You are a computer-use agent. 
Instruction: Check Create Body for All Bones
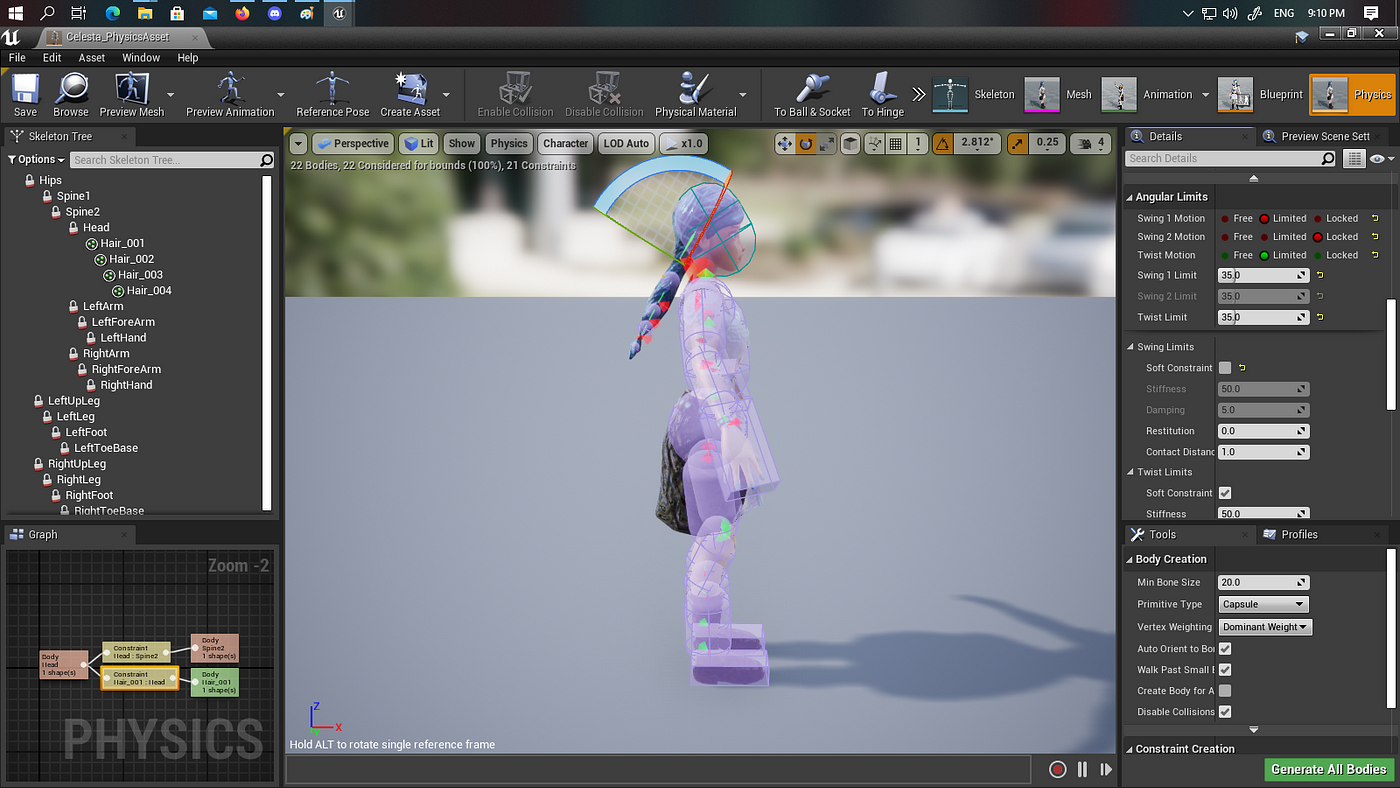1225,691
